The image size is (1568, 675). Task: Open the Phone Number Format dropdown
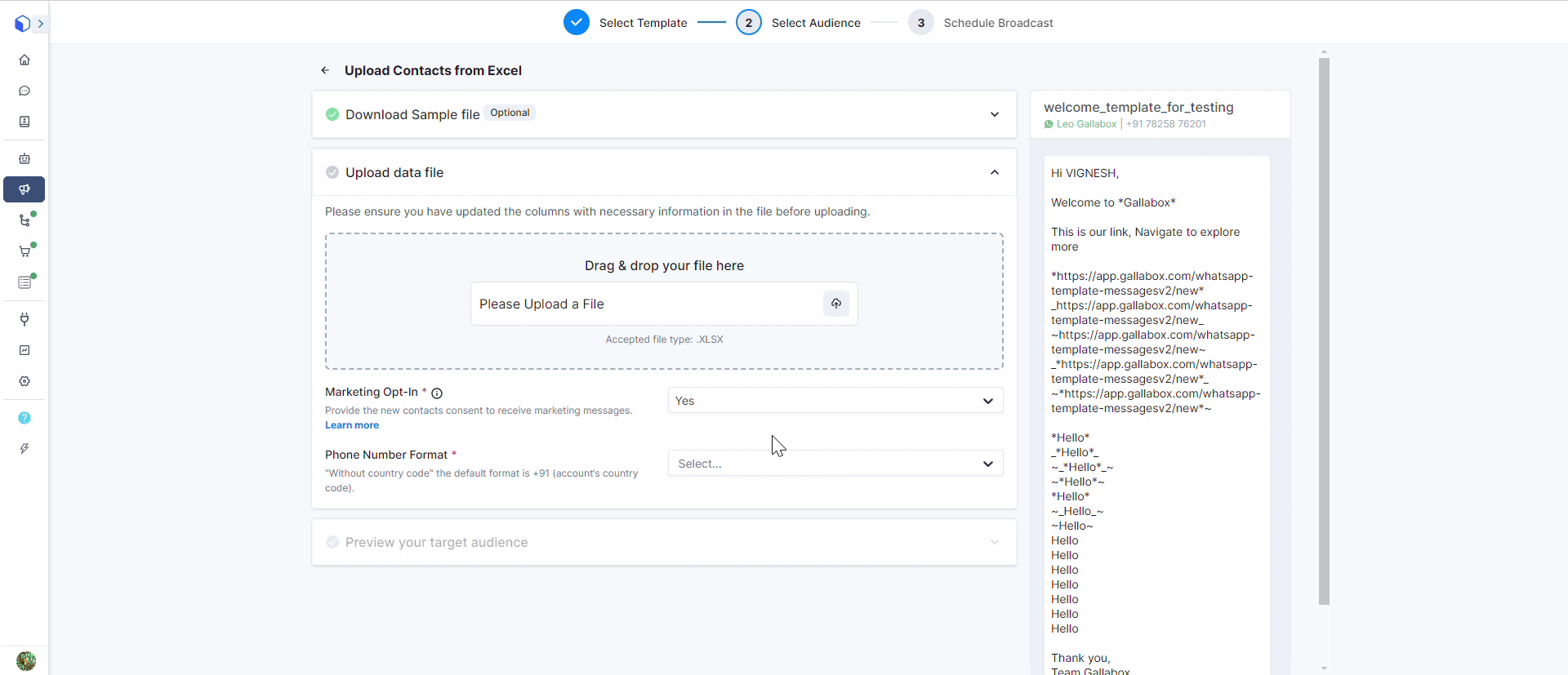pyautogui.click(x=835, y=464)
